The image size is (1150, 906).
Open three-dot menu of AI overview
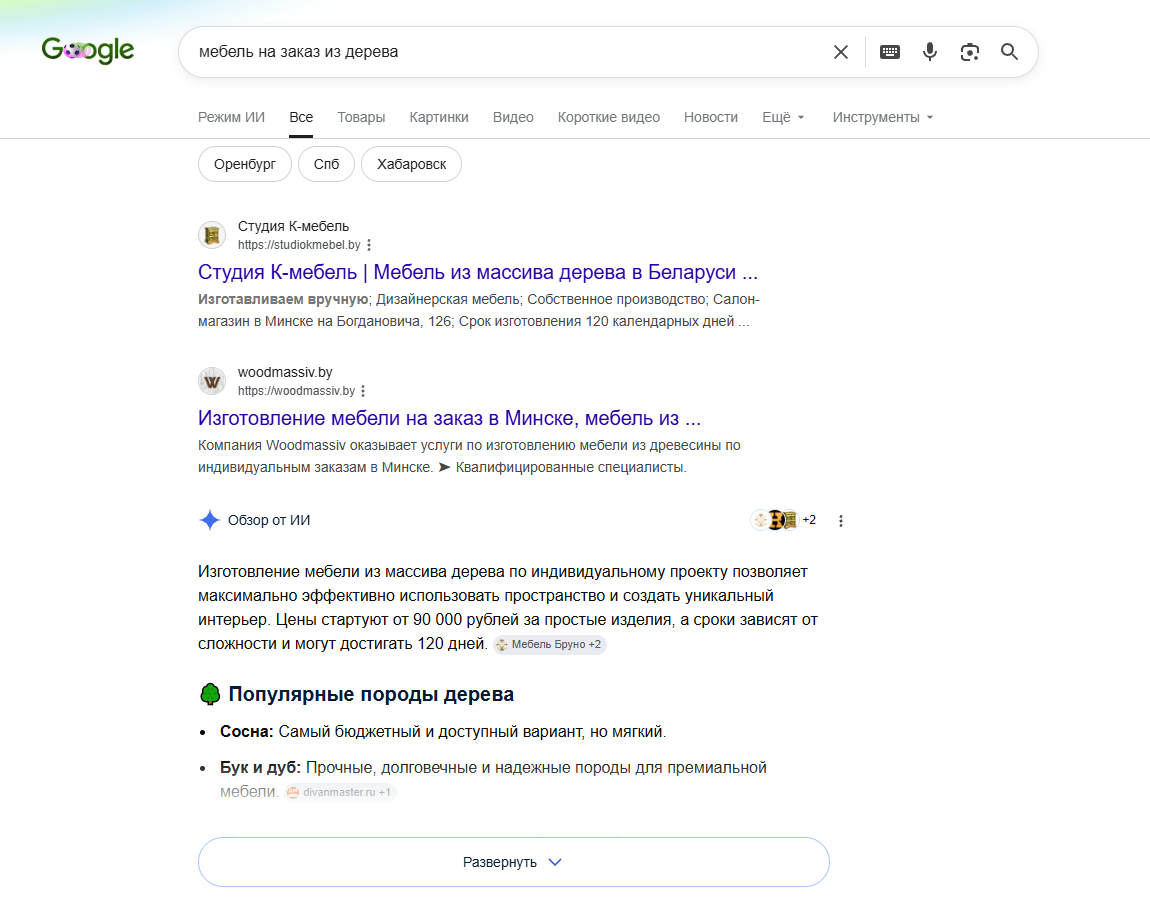[x=840, y=521]
